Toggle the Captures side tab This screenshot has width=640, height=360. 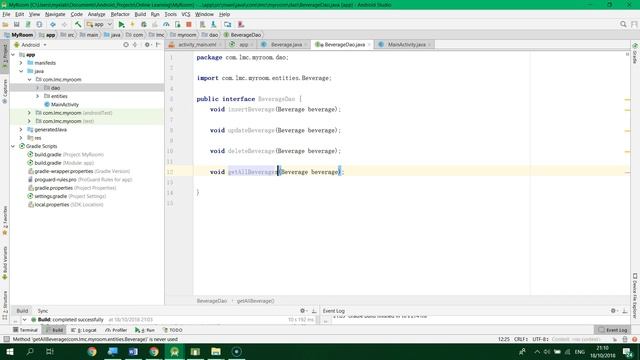pos(5,91)
